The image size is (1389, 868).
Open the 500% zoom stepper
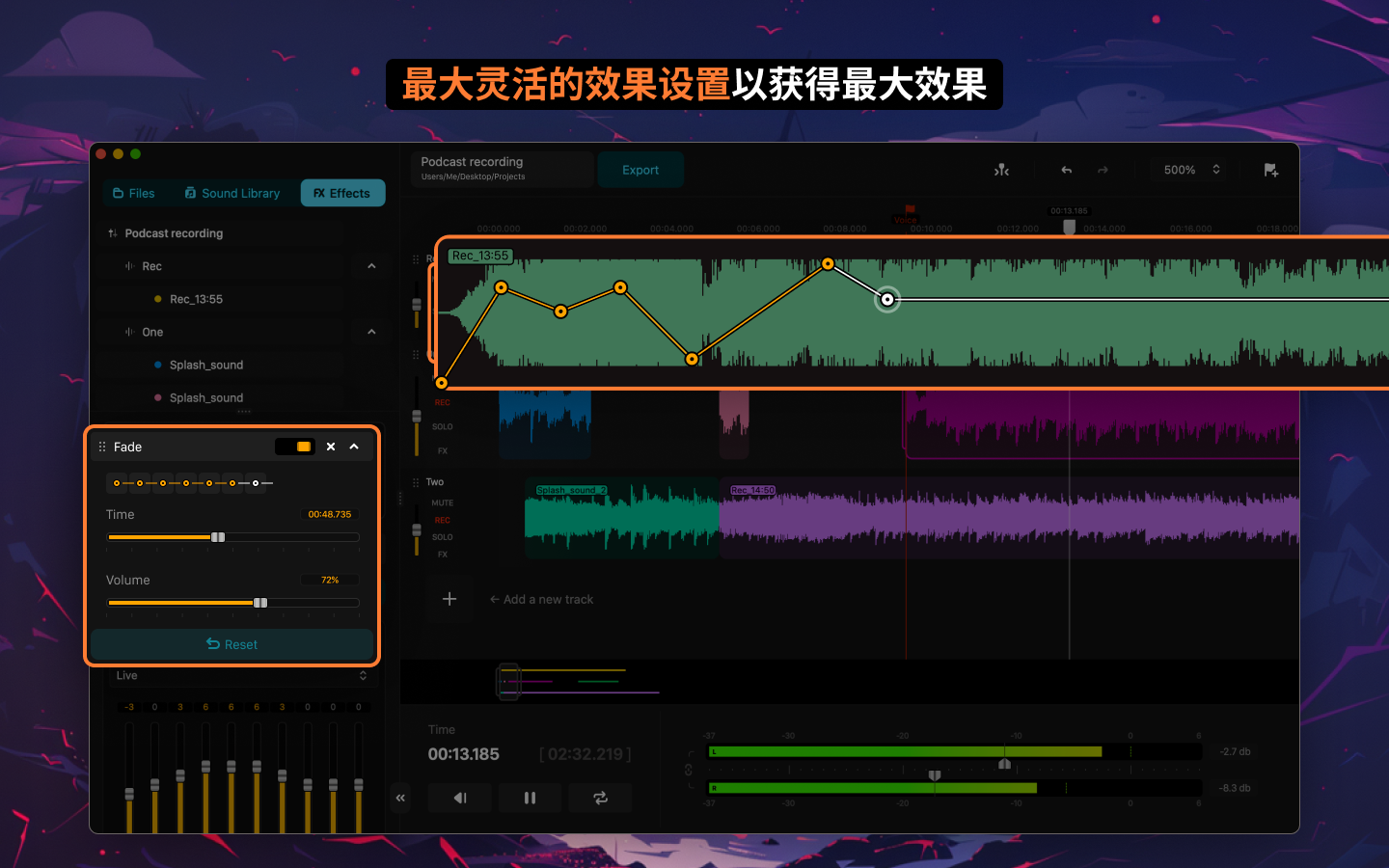pyautogui.click(x=1216, y=170)
